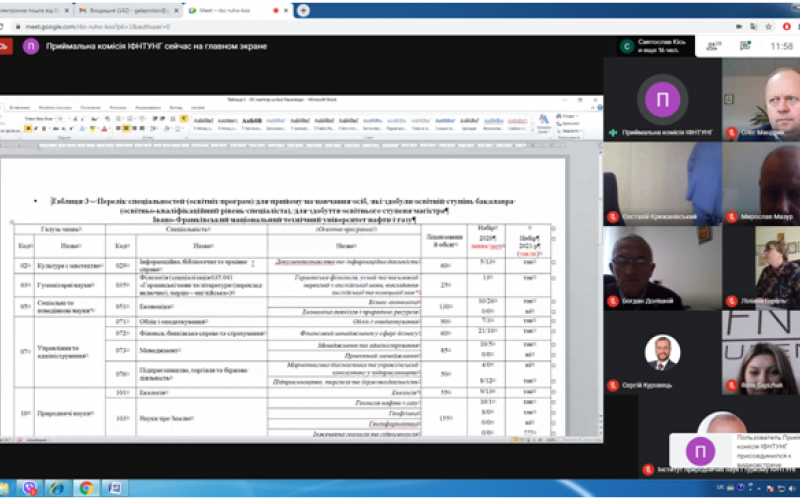Open the Розмітка сторінки tab in Word
800x500 pixels.
tap(55, 108)
